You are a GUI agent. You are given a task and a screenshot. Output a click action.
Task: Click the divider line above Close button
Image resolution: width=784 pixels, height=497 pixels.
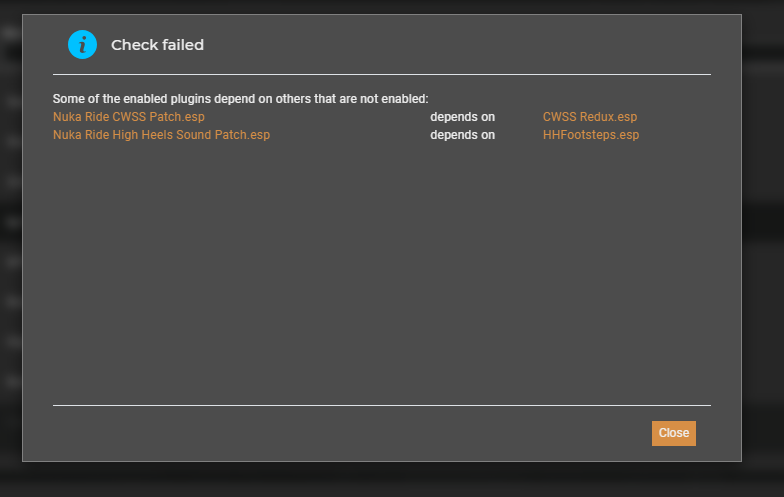coord(382,406)
